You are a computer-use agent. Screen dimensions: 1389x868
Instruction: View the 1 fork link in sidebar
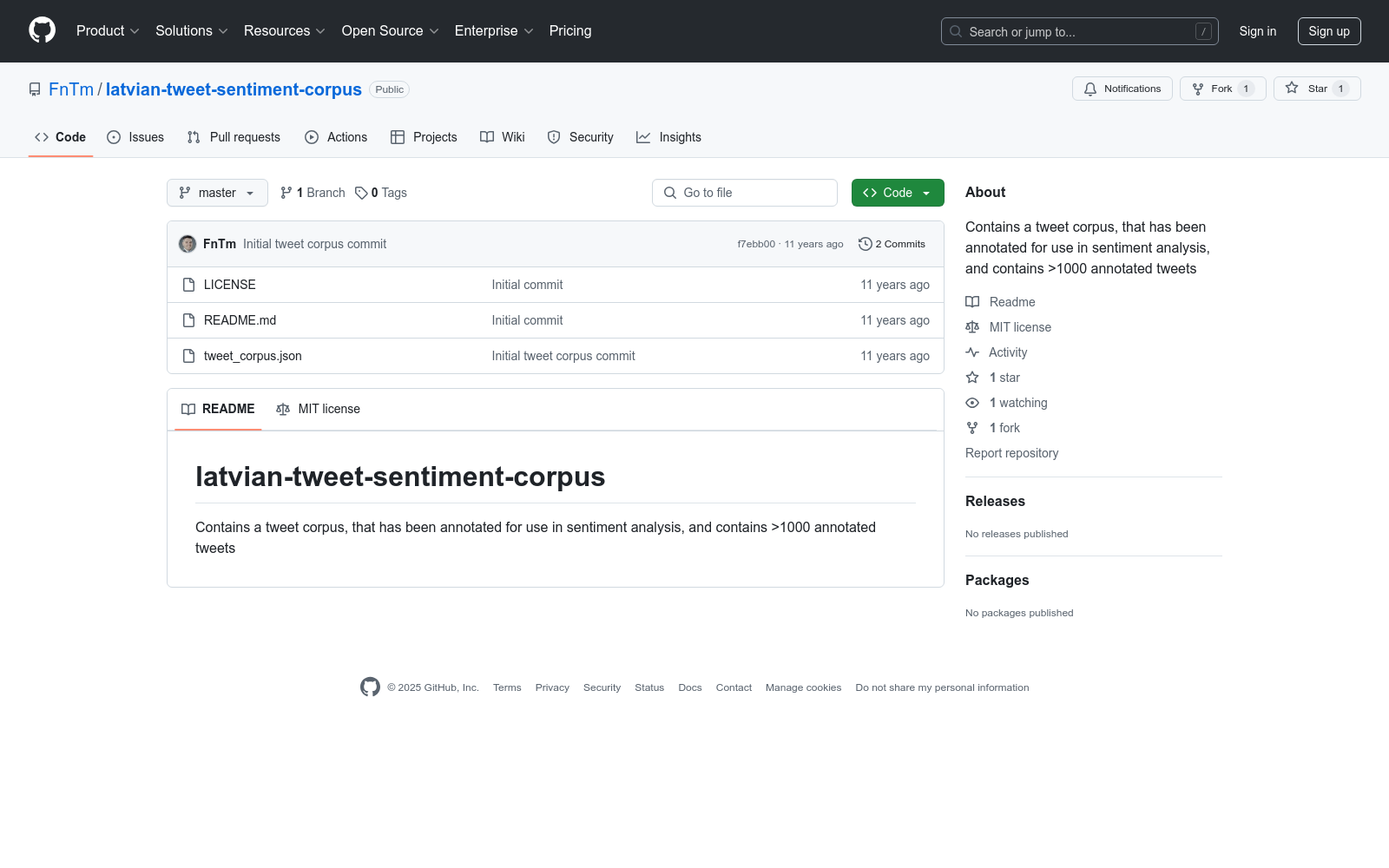pos(993,428)
